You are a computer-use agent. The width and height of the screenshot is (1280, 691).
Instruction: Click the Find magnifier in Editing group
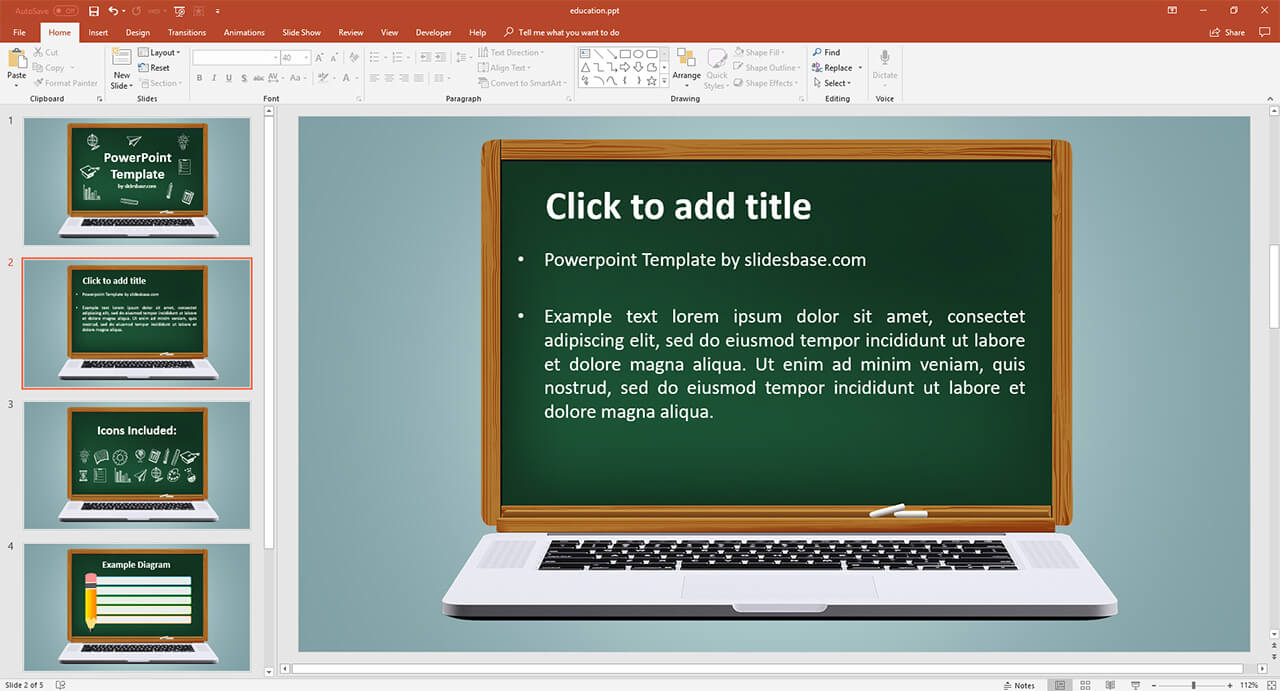(825, 53)
